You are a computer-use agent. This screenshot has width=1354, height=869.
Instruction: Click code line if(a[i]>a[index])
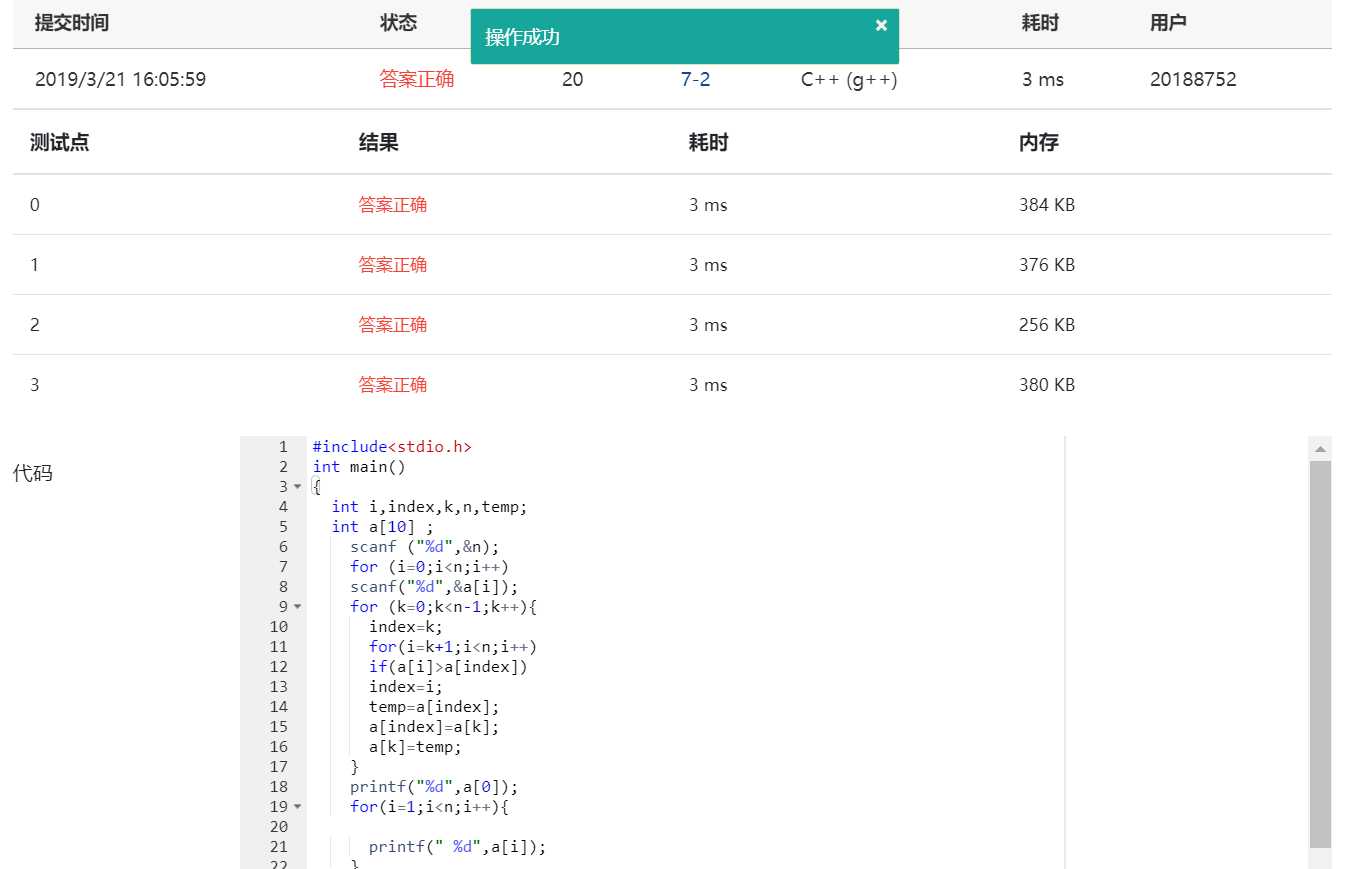[x=448, y=667]
